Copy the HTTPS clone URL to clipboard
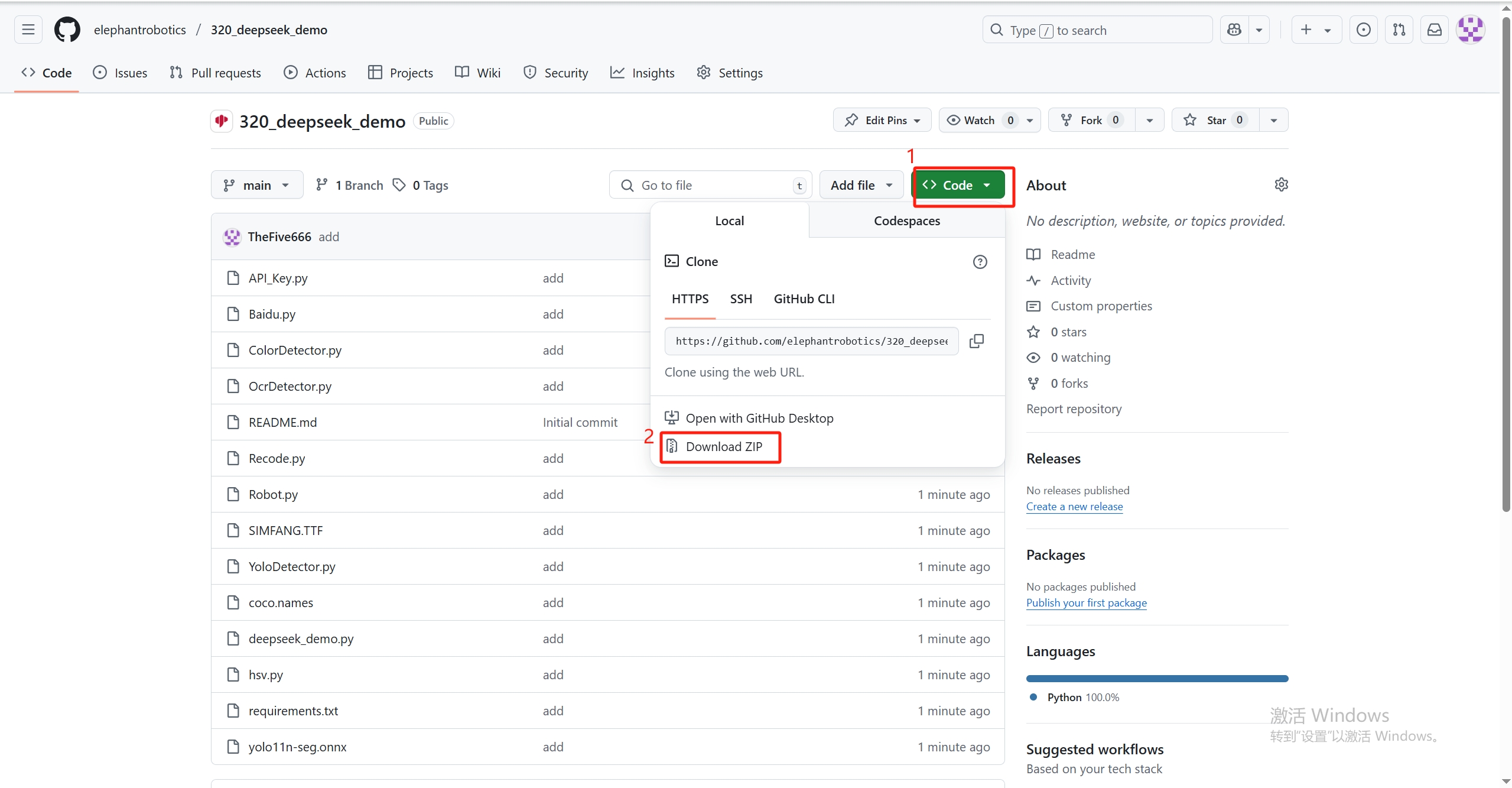The width and height of the screenshot is (1512, 788). point(977,341)
